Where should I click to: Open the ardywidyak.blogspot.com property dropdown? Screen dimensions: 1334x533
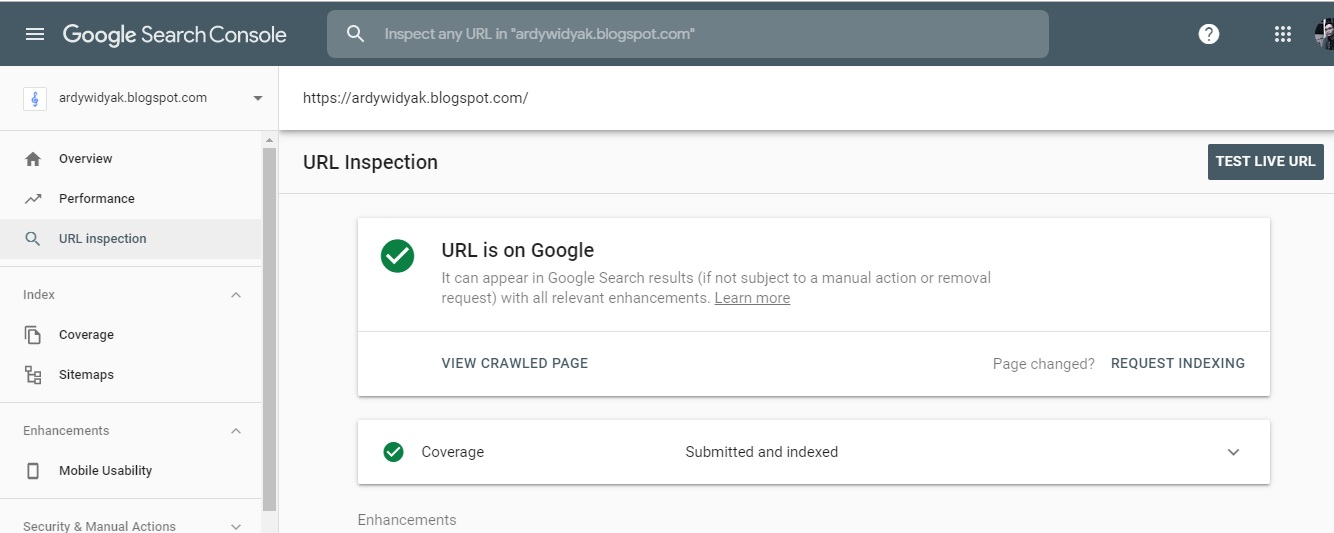(x=257, y=98)
